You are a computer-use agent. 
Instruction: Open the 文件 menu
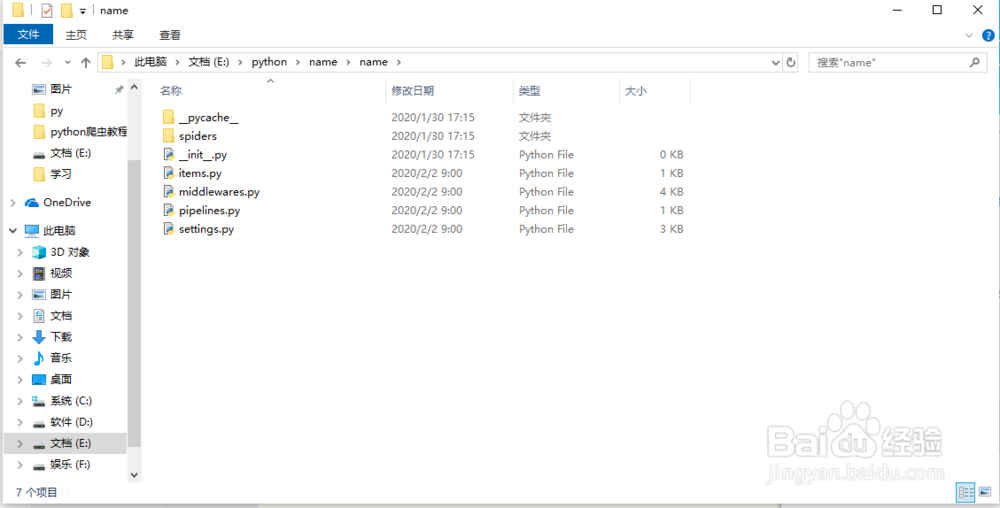click(x=28, y=34)
